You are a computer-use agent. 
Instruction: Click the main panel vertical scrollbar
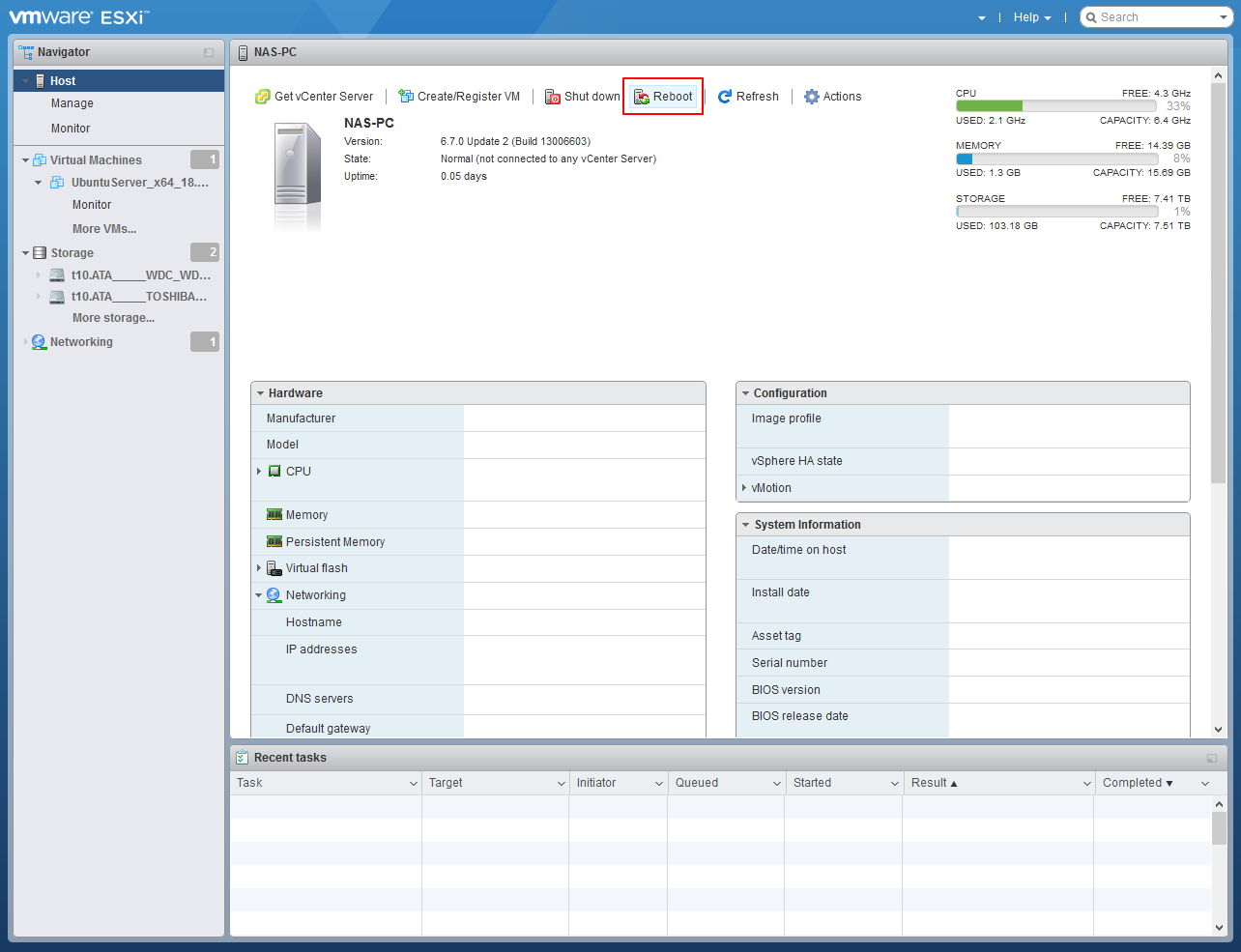[x=1218, y=285]
